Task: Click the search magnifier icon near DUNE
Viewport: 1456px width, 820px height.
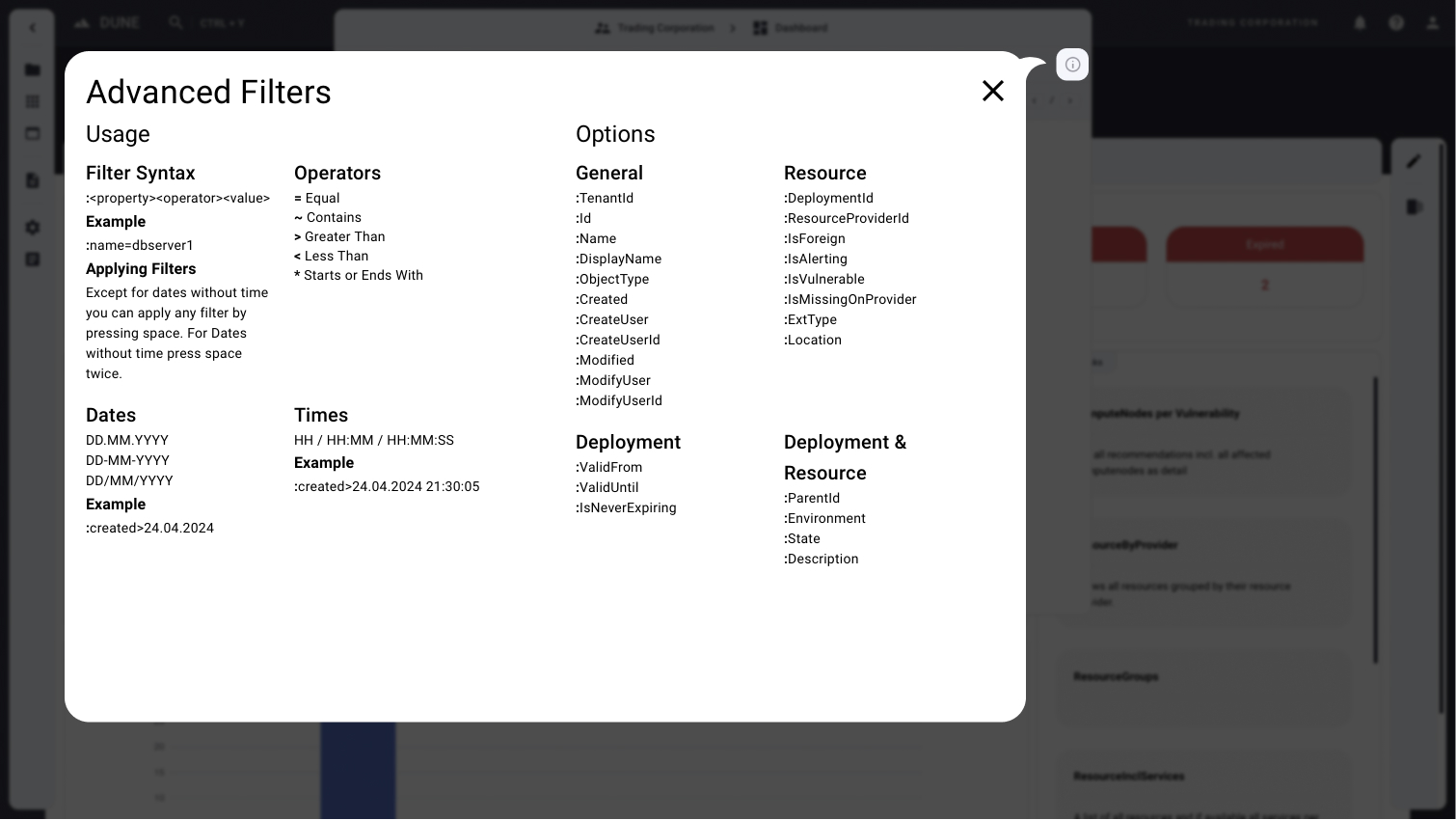Action: [175, 22]
